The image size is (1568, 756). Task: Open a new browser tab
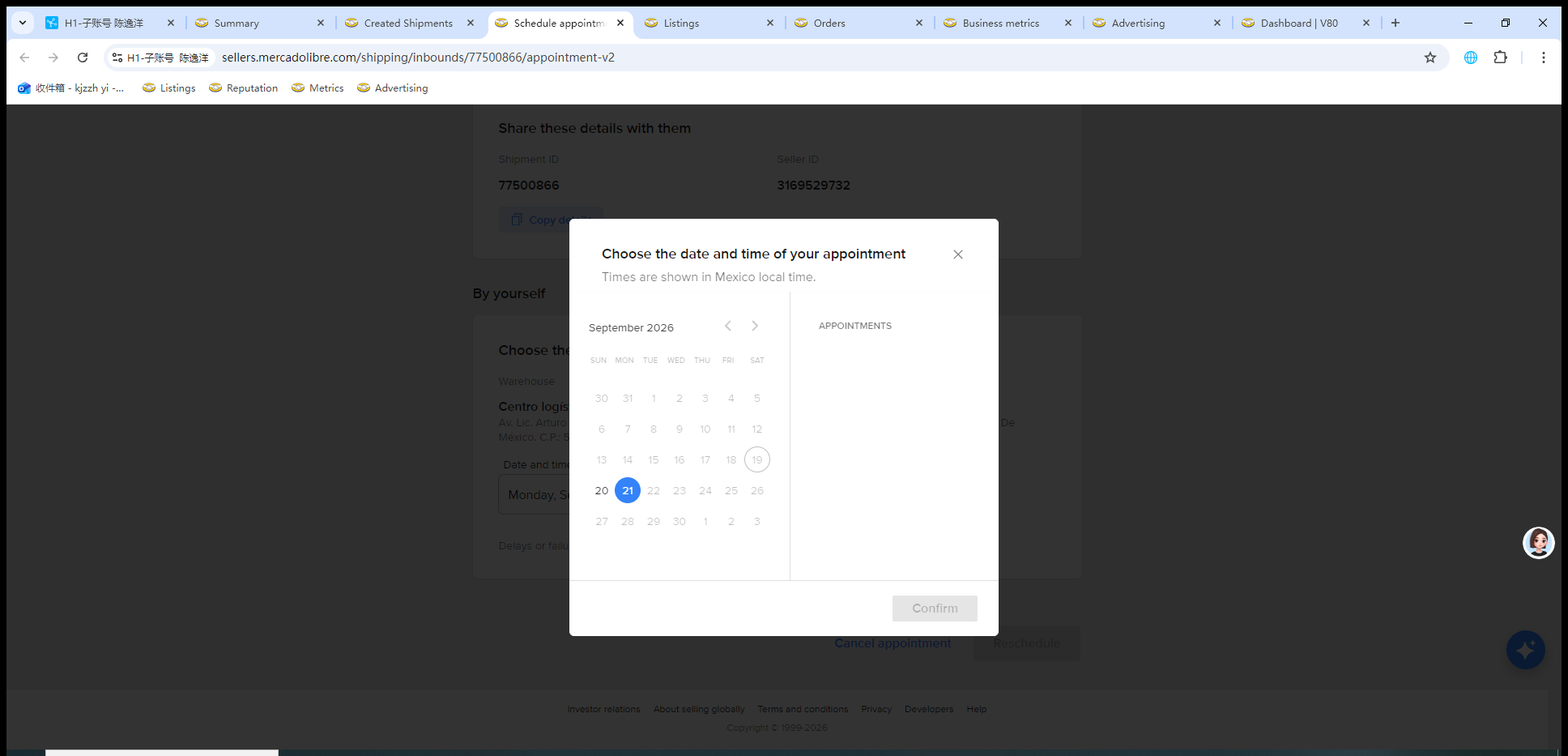(1395, 23)
